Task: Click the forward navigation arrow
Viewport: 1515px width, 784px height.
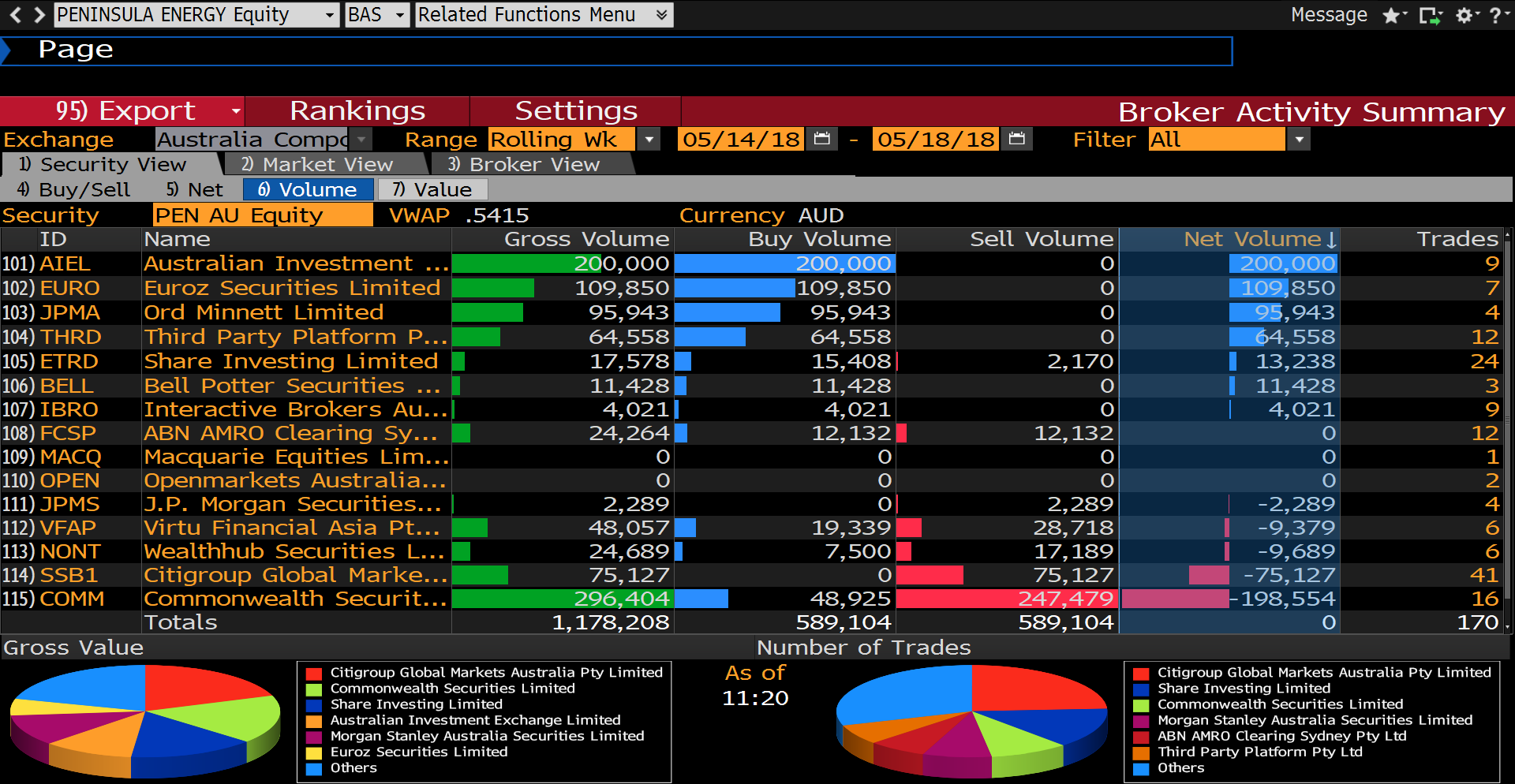Action: pos(39,15)
